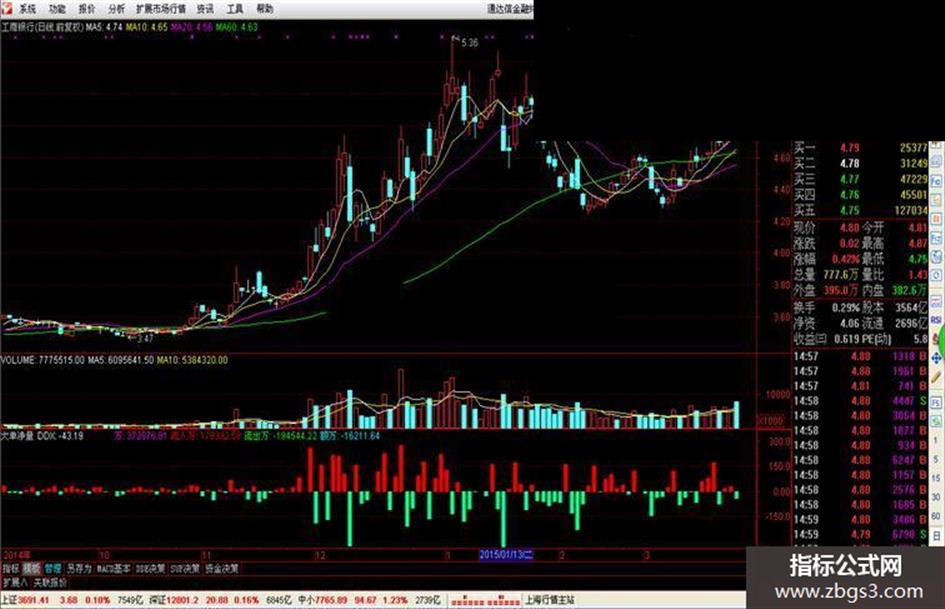Click the FS icon in right toolbar
The width and height of the screenshot is (945, 609).
click(x=935, y=402)
